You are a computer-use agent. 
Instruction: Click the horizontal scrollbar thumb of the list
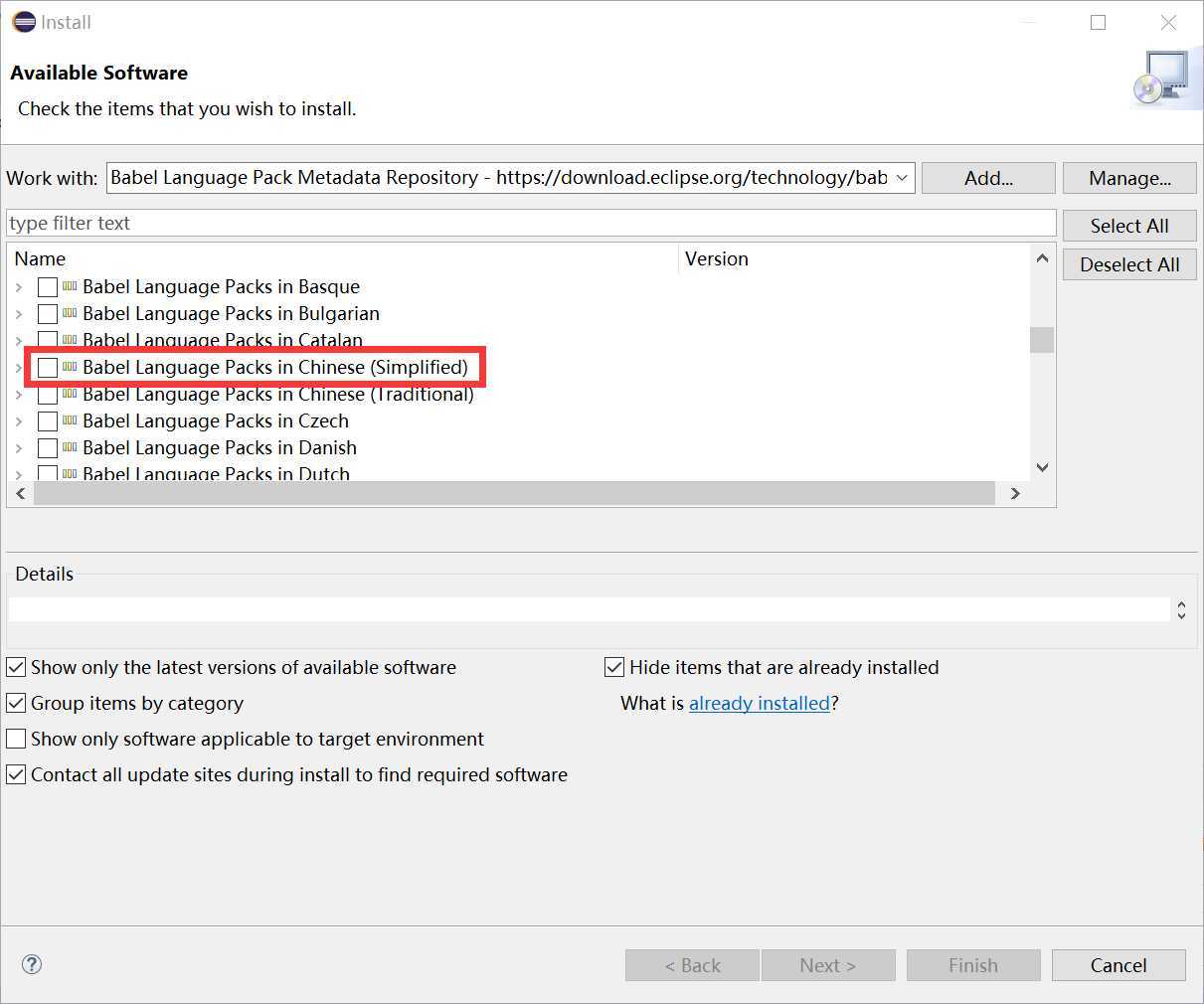pos(514,493)
